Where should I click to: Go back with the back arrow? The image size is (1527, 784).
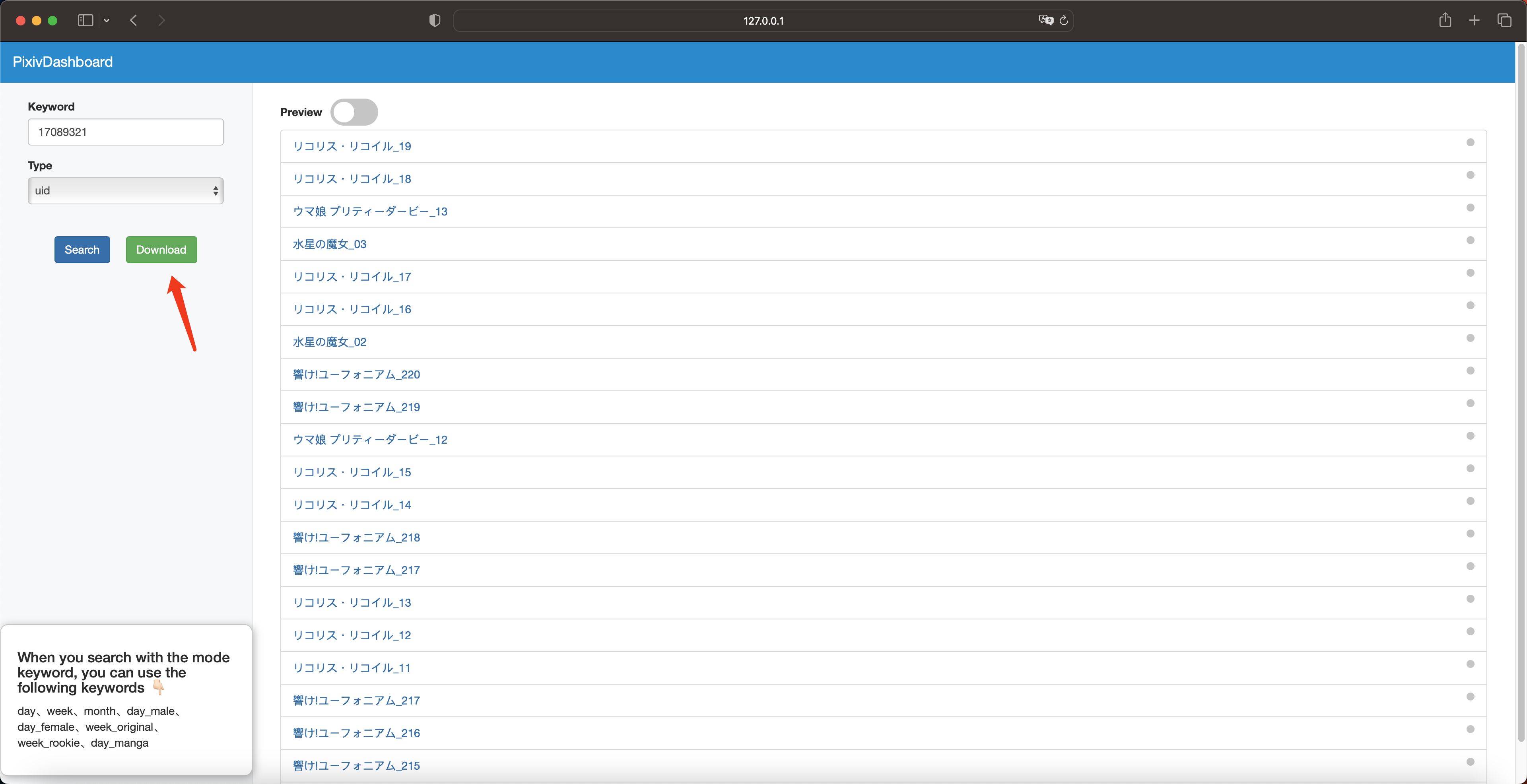[133, 20]
